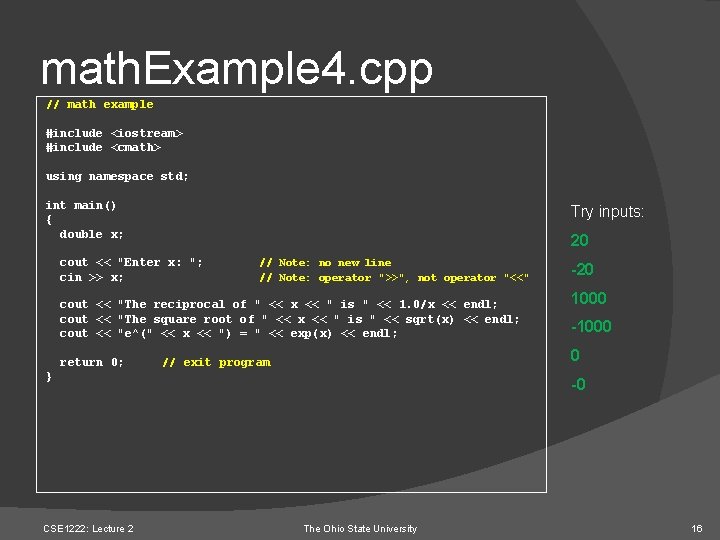This screenshot has width=720, height=540.
Task: Click the 'cin >> x;' statement
Action: tap(91, 277)
